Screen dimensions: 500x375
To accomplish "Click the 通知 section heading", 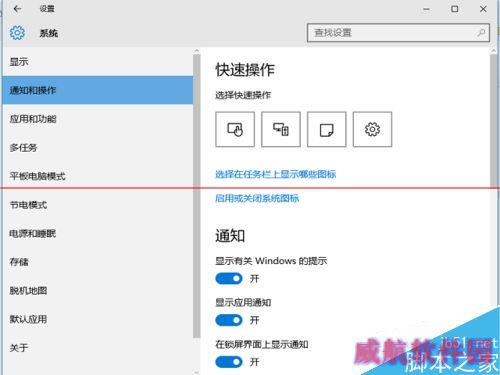I will 230,236.
